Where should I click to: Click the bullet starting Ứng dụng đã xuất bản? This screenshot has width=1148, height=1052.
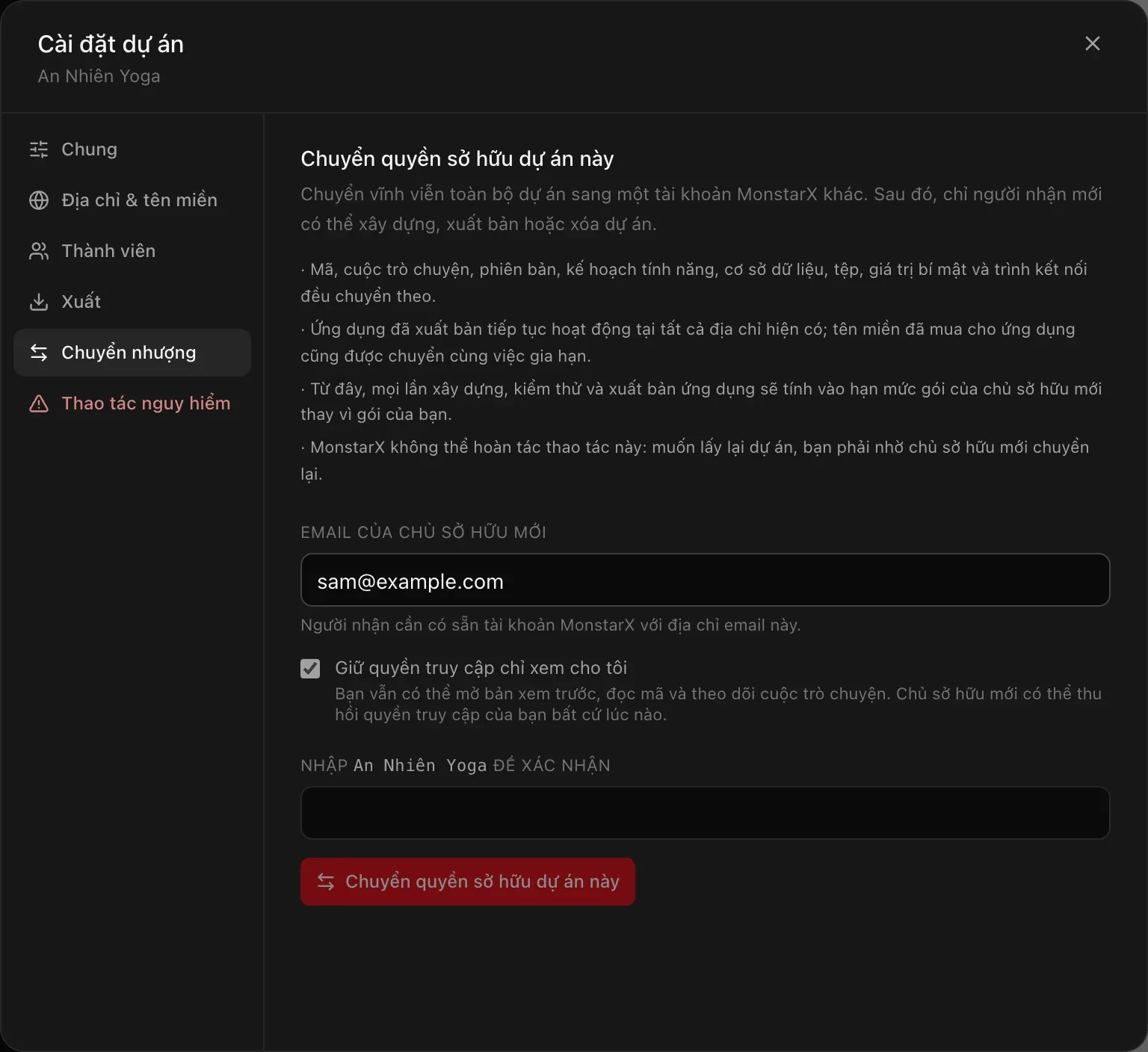point(688,342)
